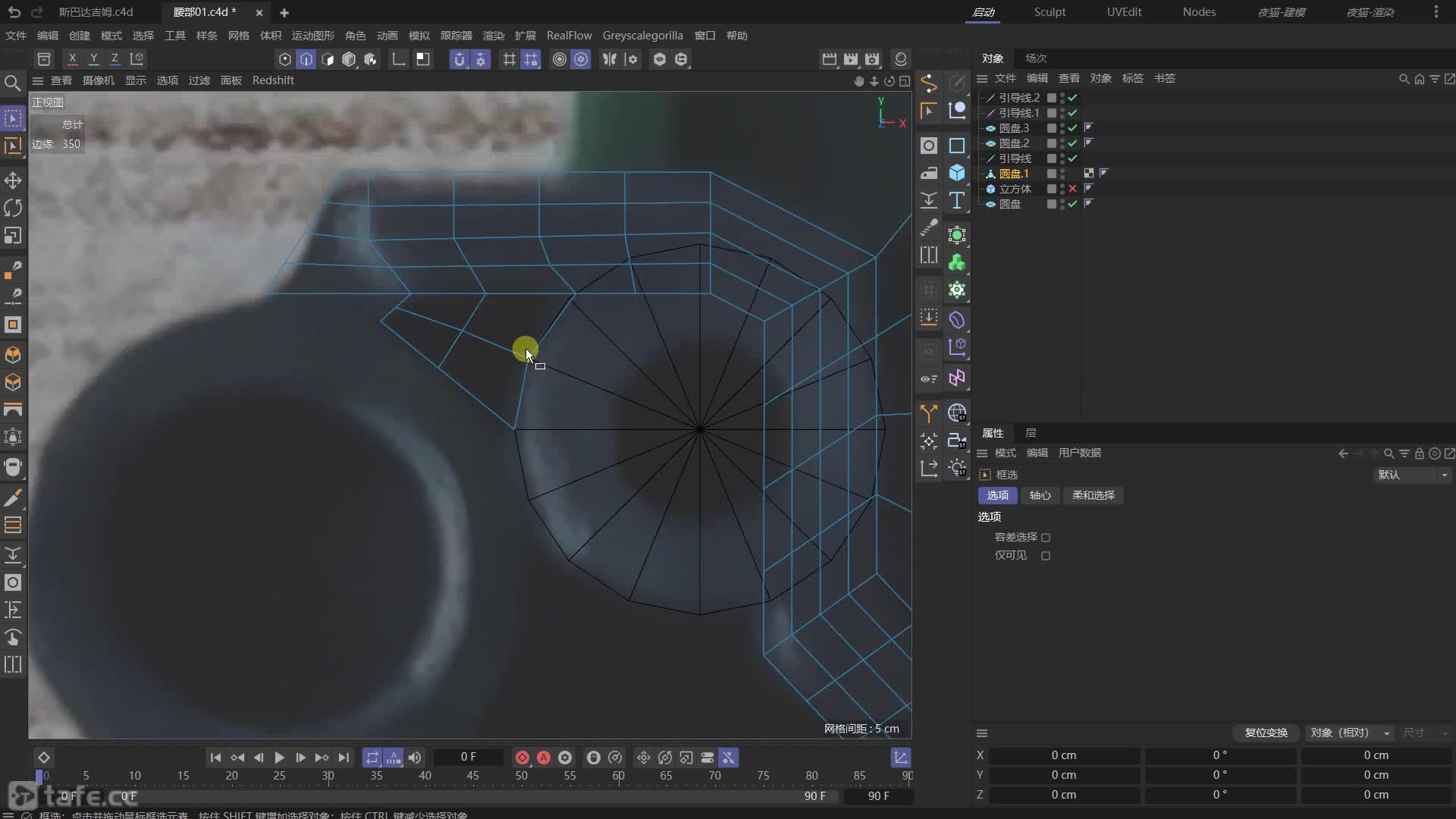The image size is (1456, 819).
Task: Click the lock icon in attributes panel
Action: (x=1419, y=453)
